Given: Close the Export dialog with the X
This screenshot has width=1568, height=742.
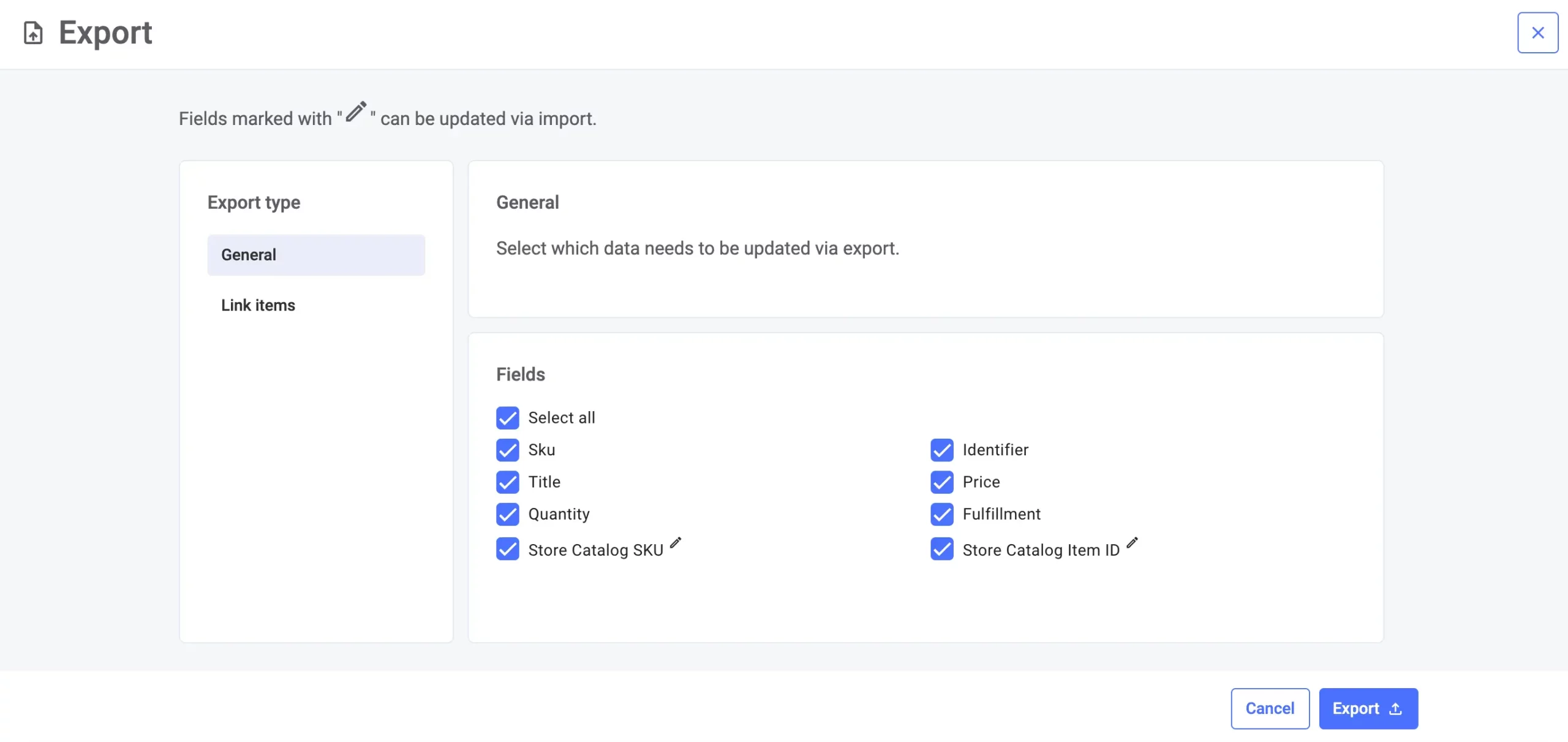Looking at the screenshot, I should point(1537,32).
